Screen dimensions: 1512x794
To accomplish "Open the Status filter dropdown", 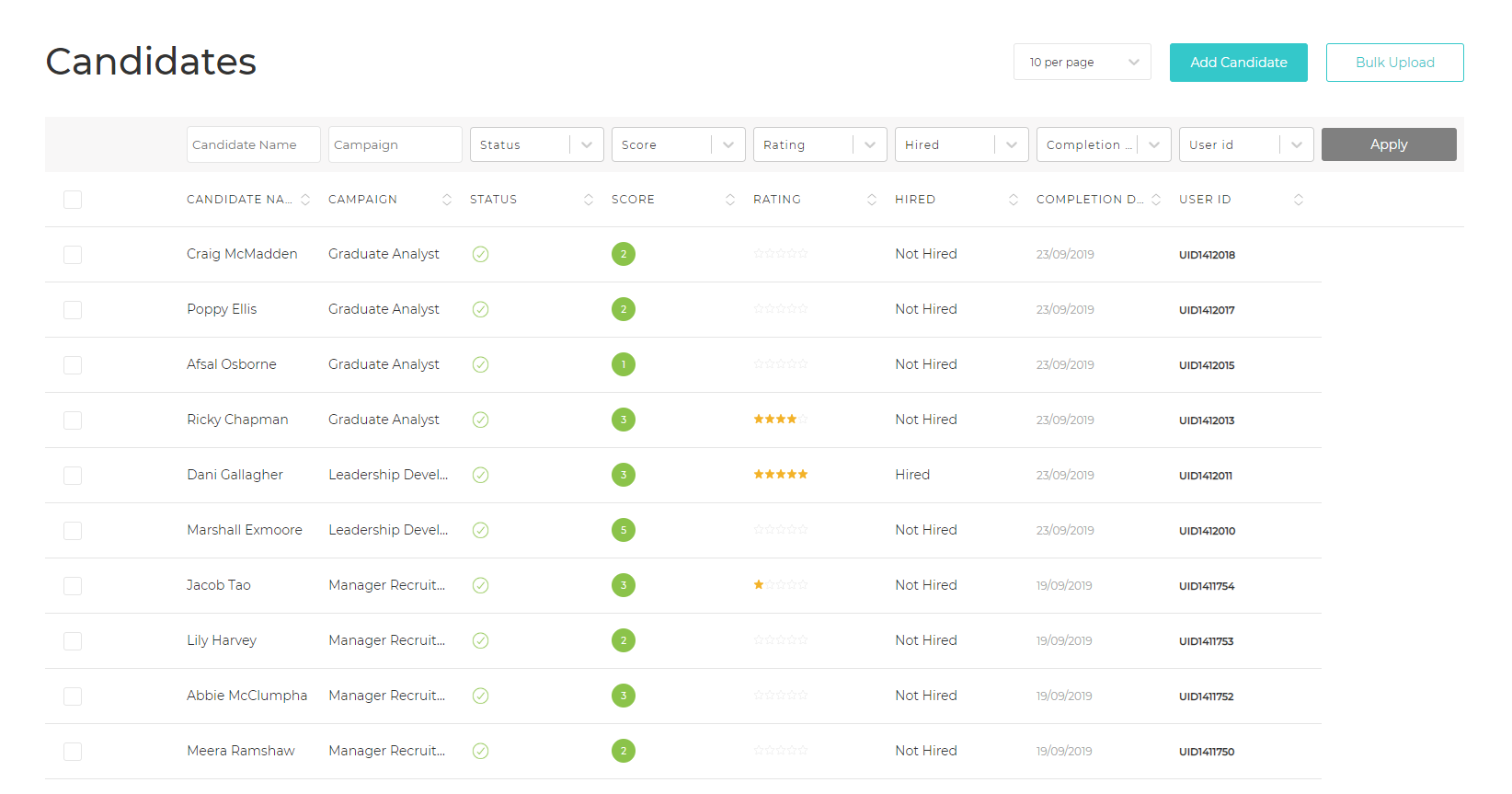I will [536, 144].
